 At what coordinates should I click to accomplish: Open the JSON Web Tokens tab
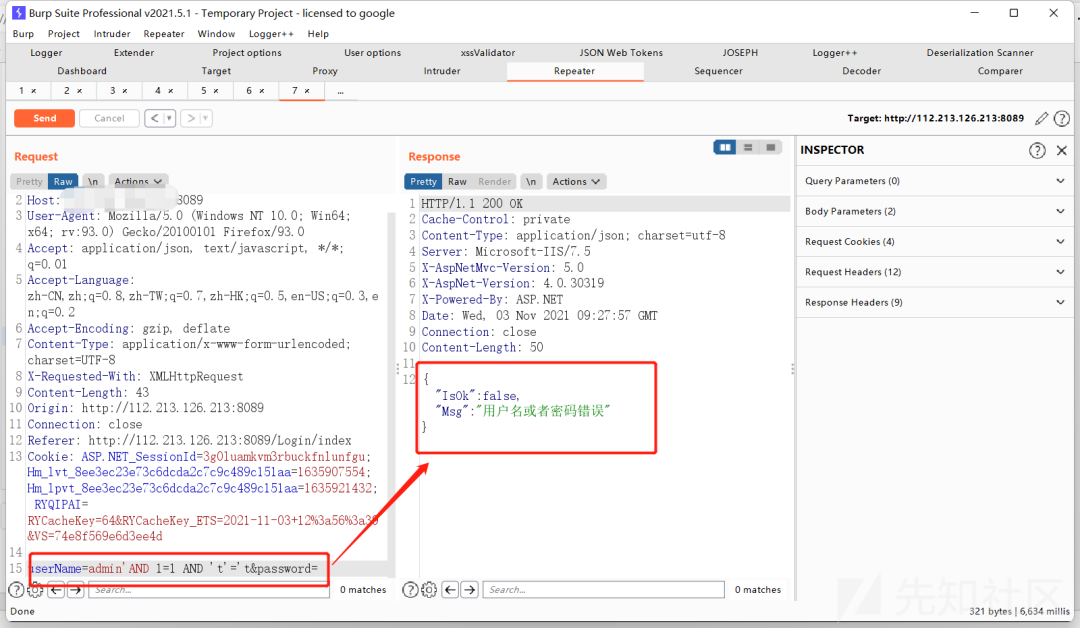(x=621, y=52)
